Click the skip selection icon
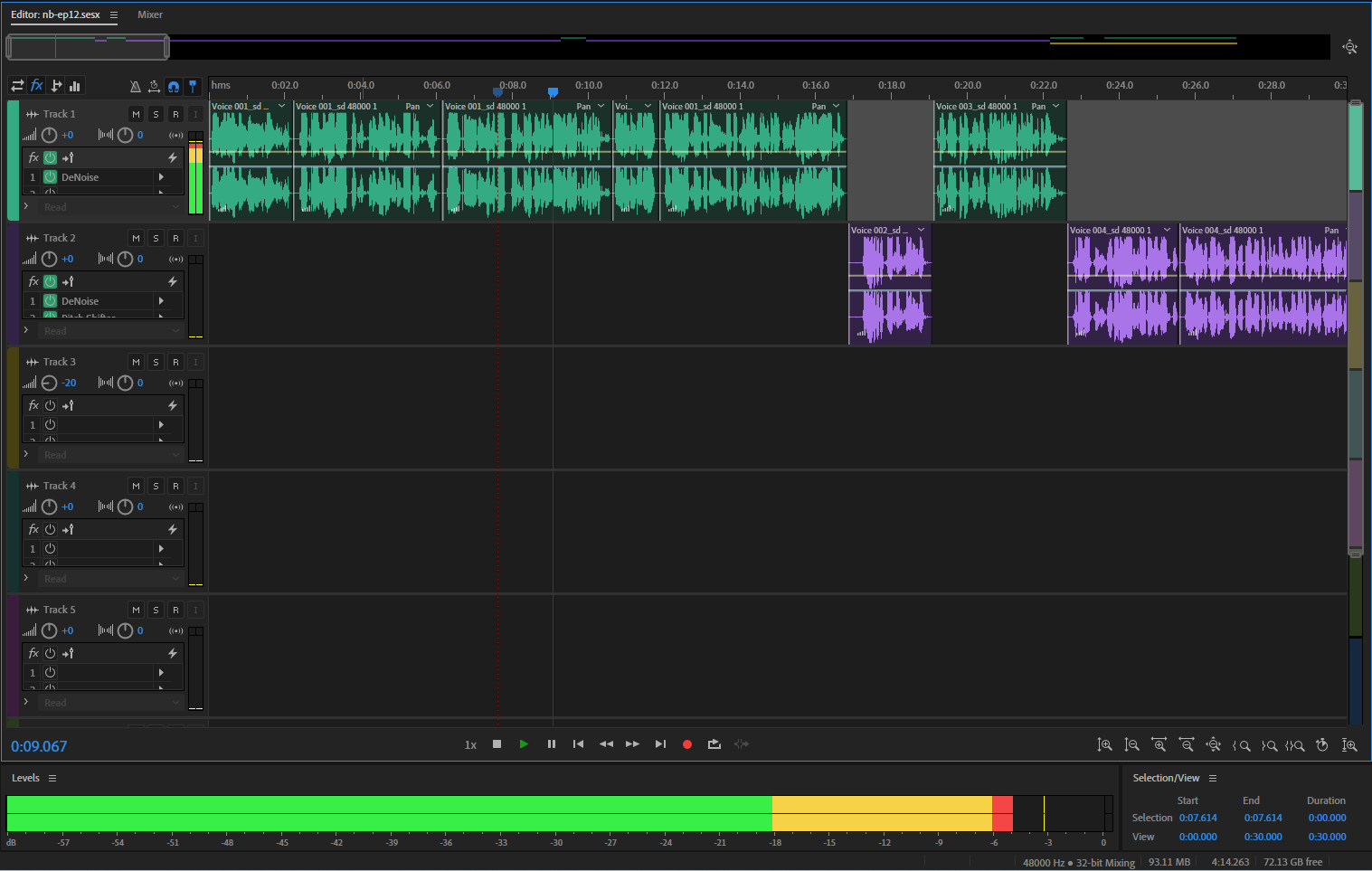 click(742, 744)
